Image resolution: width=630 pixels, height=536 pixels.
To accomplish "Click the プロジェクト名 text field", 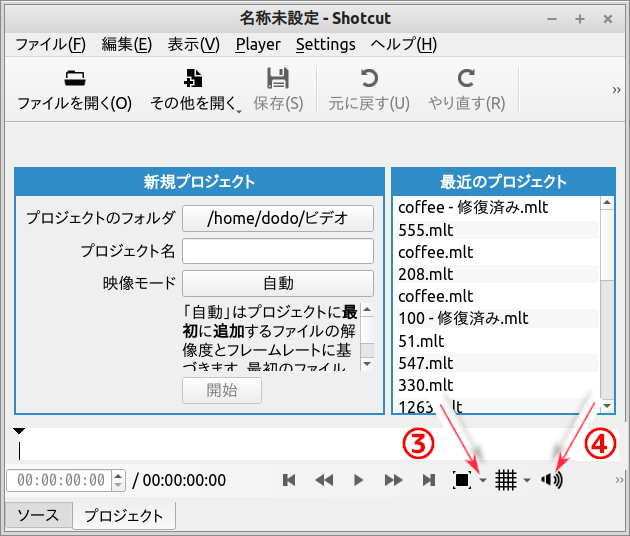I will (277, 251).
